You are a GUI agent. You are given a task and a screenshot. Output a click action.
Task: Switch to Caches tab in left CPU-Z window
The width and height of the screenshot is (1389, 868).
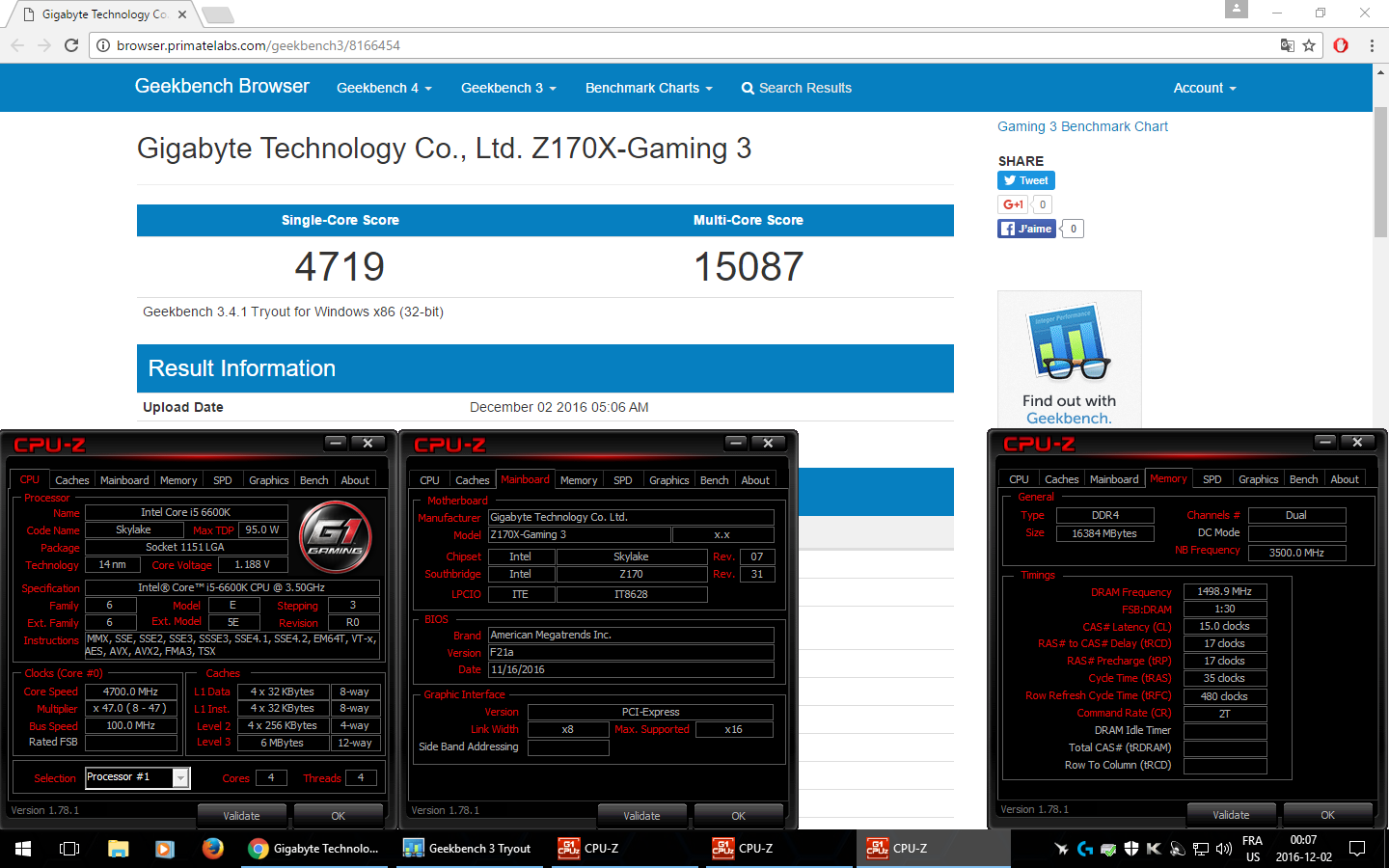click(x=71, y=480)
